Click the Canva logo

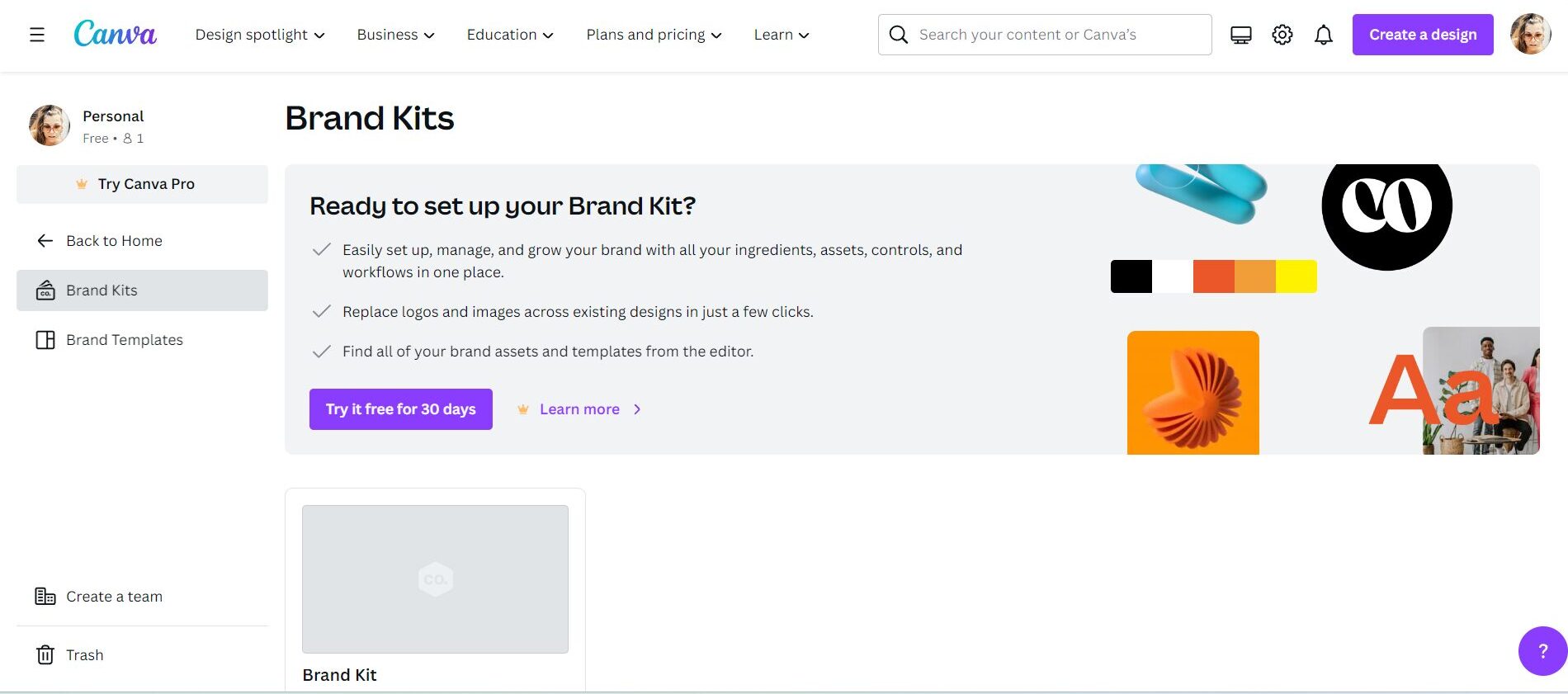(115, 35)
